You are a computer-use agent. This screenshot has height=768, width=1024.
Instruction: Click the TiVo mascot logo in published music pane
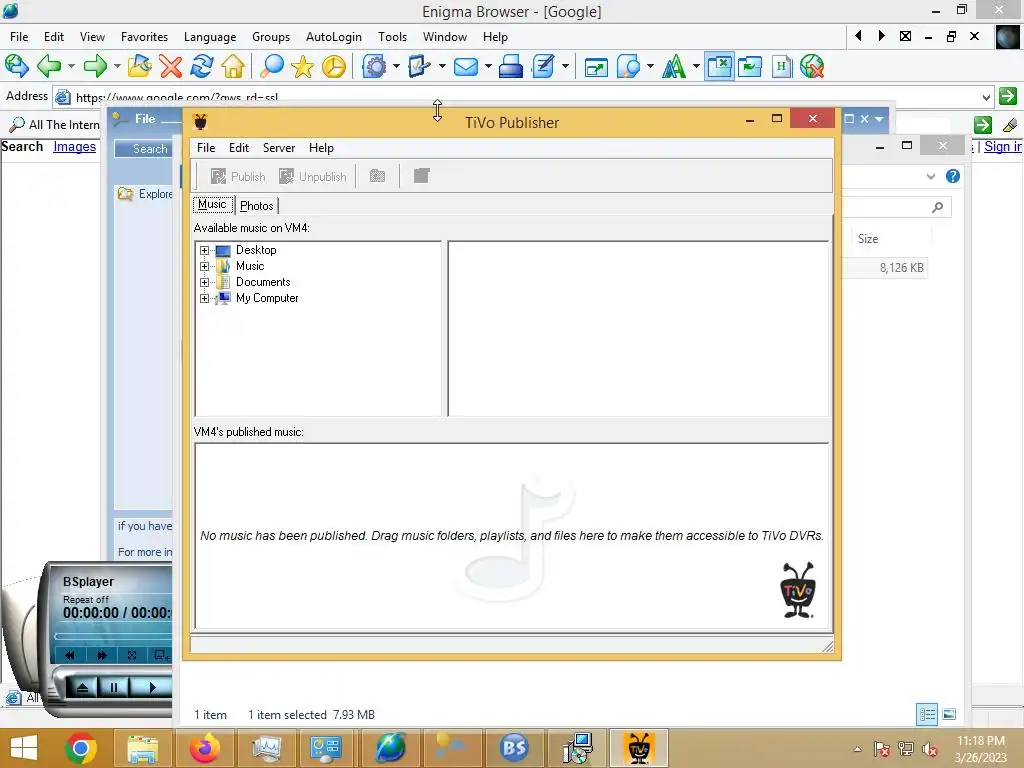(x=797, y=590)
